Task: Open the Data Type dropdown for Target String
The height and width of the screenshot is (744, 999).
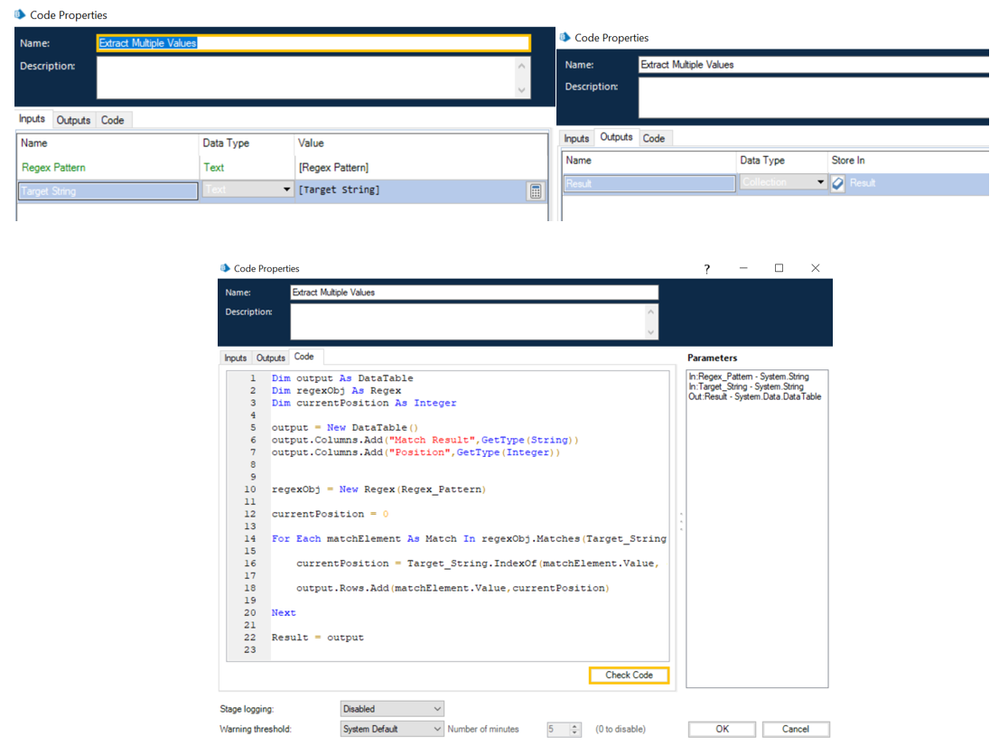Action: pos(286,191)
